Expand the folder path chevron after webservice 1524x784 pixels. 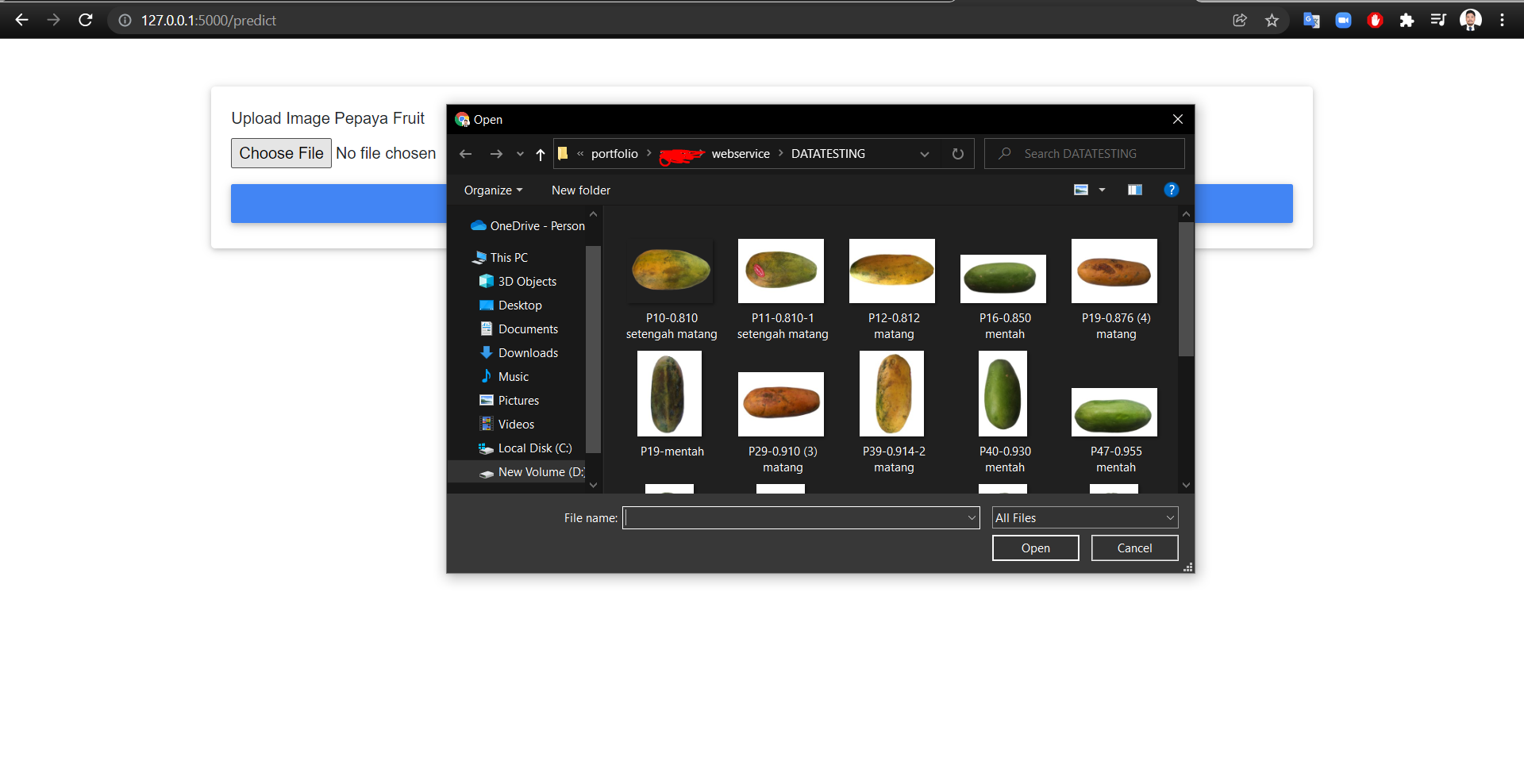[x=781, y=153]
